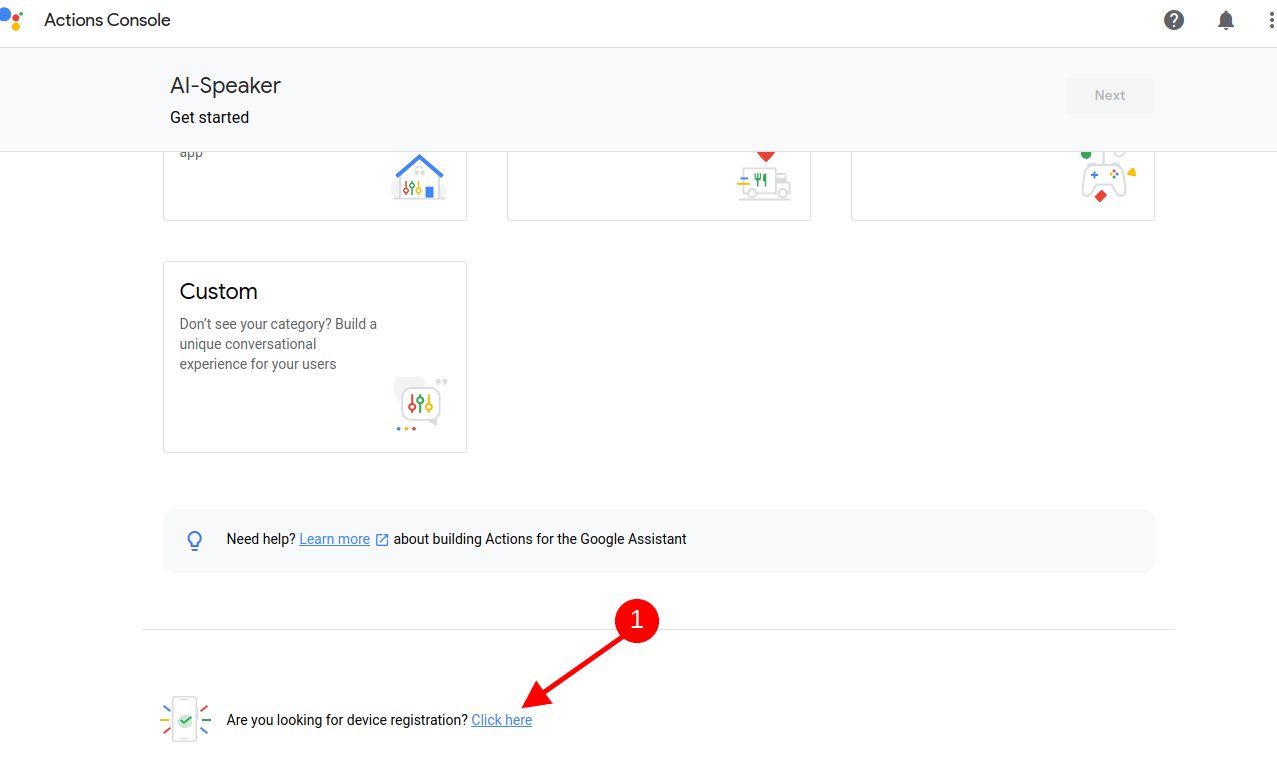The height and width of the screenshot is (758, 1277).
Task: Select the smart home card illustration
Action: click(x=419, y=177)
